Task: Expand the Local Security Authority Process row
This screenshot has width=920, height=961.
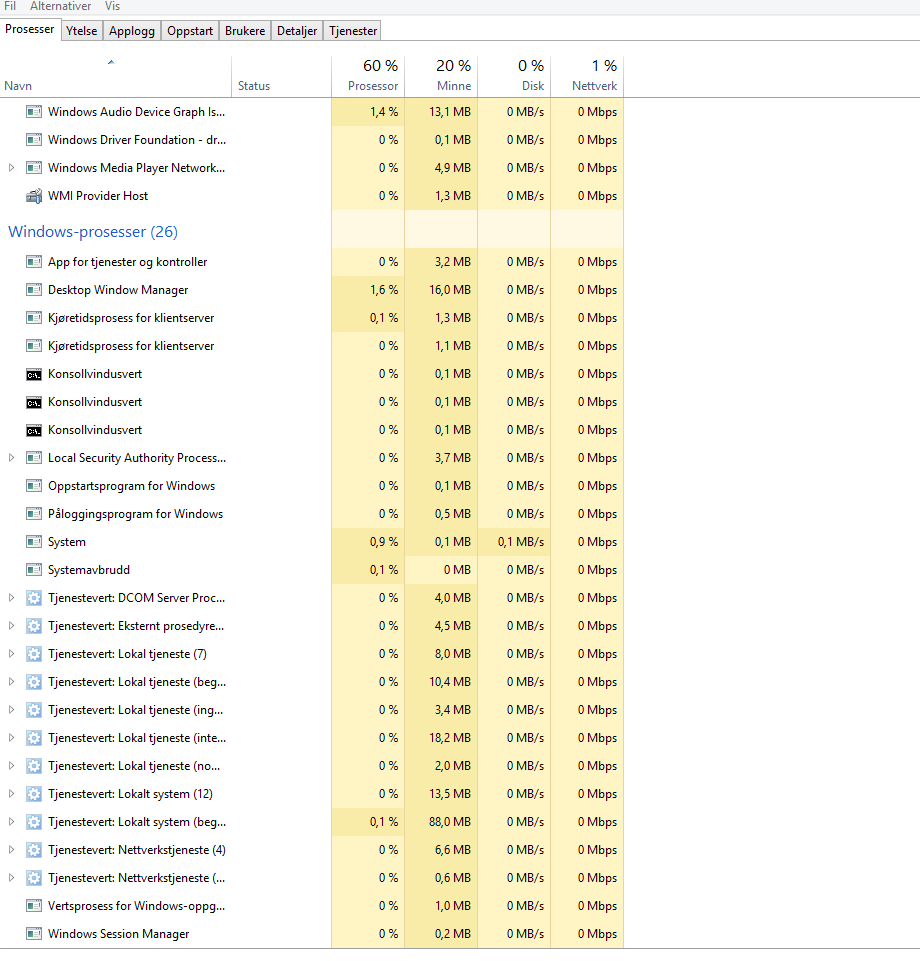Action: coord(11,457)
